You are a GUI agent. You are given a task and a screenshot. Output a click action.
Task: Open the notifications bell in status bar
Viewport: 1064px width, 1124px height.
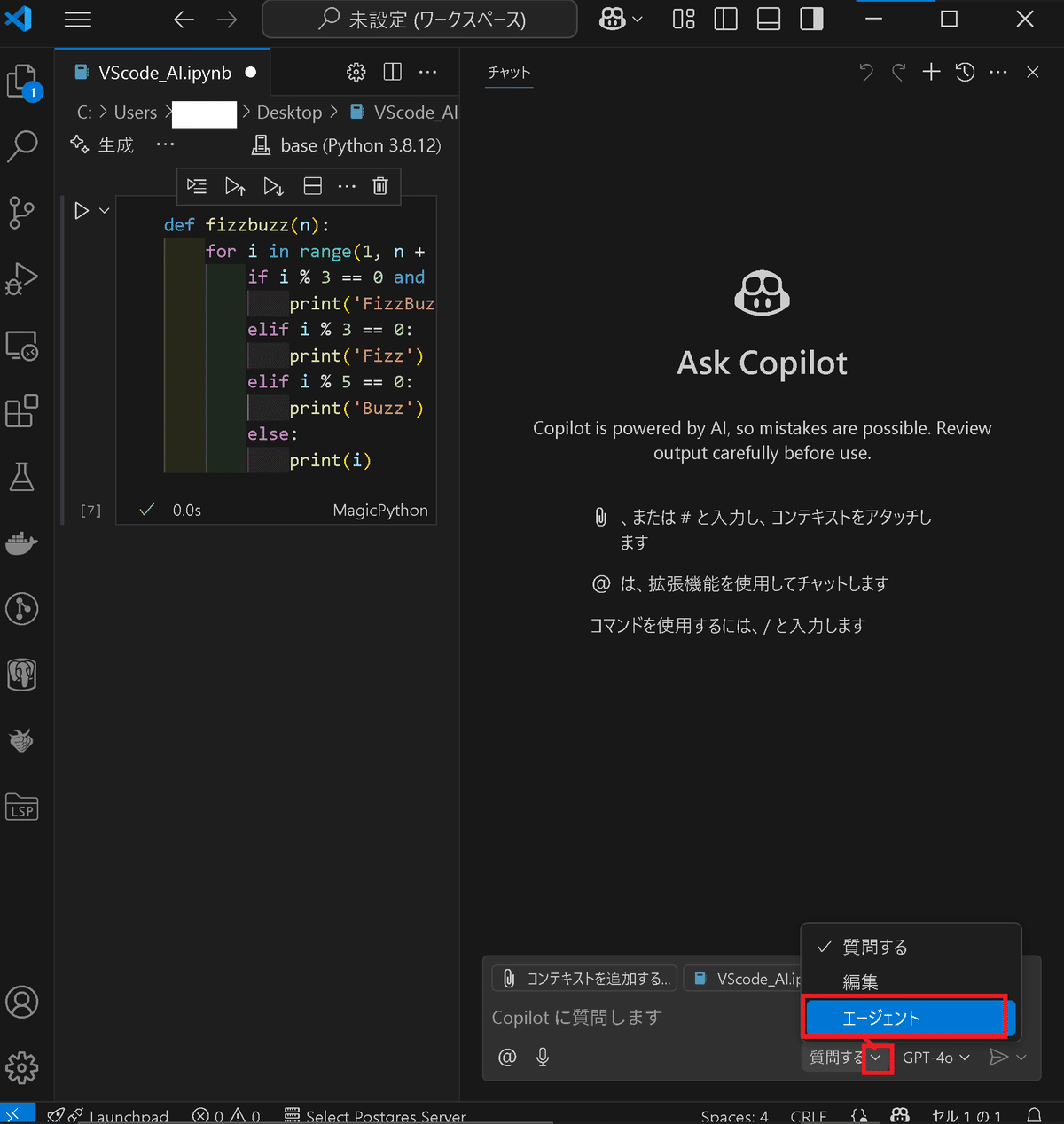click(1034, 1115)
